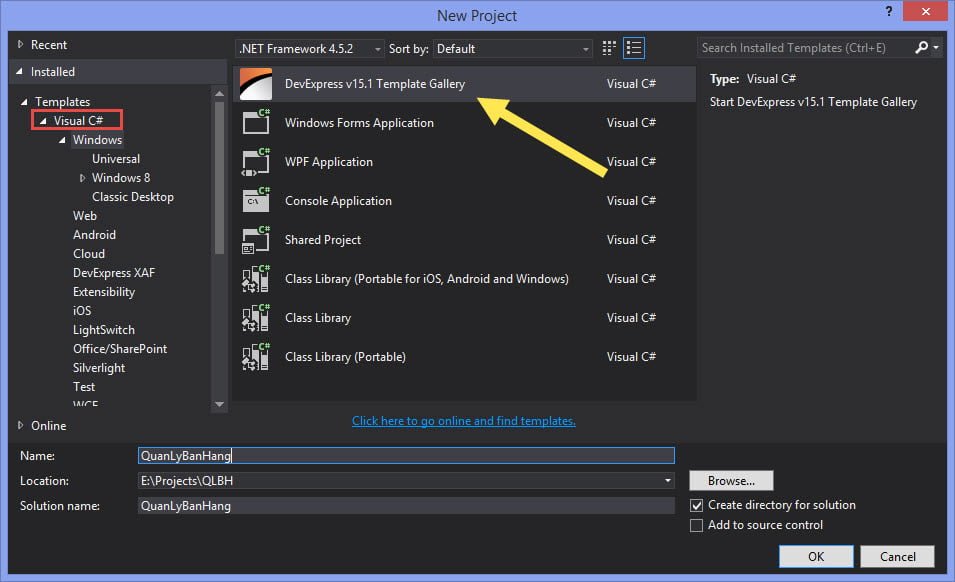Check Add to source control
This screenshot has height=582, width=955.
697,526
